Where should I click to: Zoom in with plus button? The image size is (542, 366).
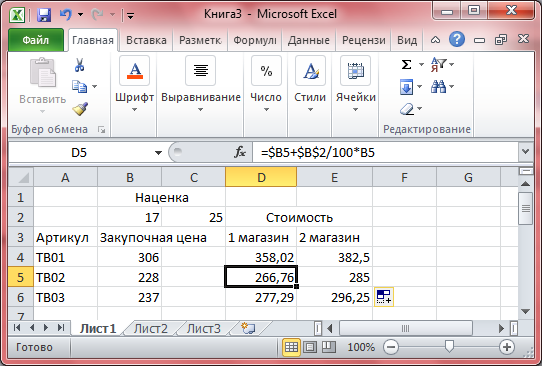pos(507,347)
